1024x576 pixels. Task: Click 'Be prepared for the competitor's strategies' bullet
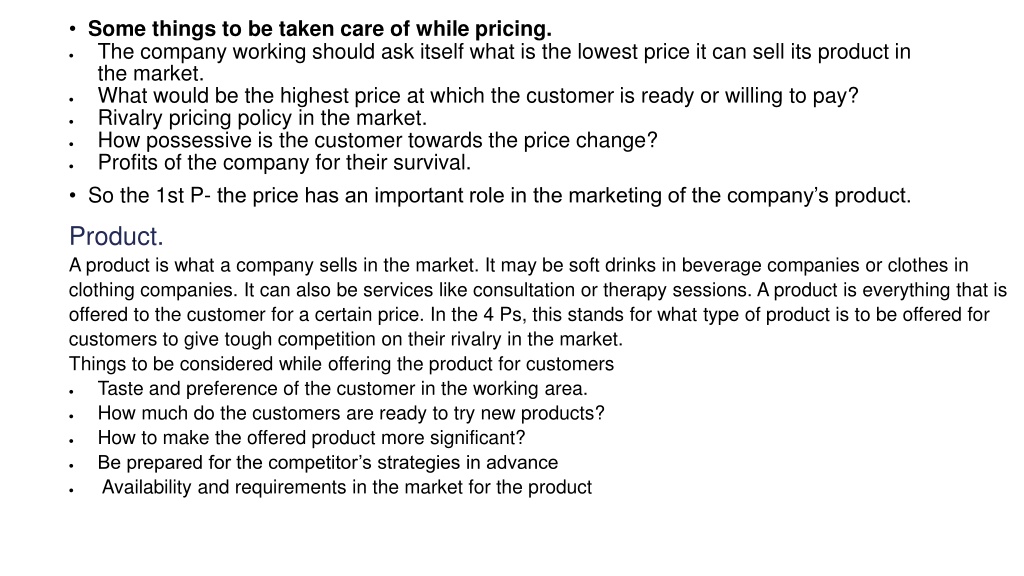[328, 462]
